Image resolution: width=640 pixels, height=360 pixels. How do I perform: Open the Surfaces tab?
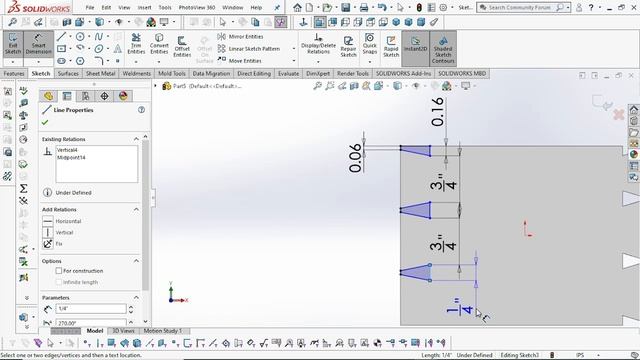(x=68, y=73)
